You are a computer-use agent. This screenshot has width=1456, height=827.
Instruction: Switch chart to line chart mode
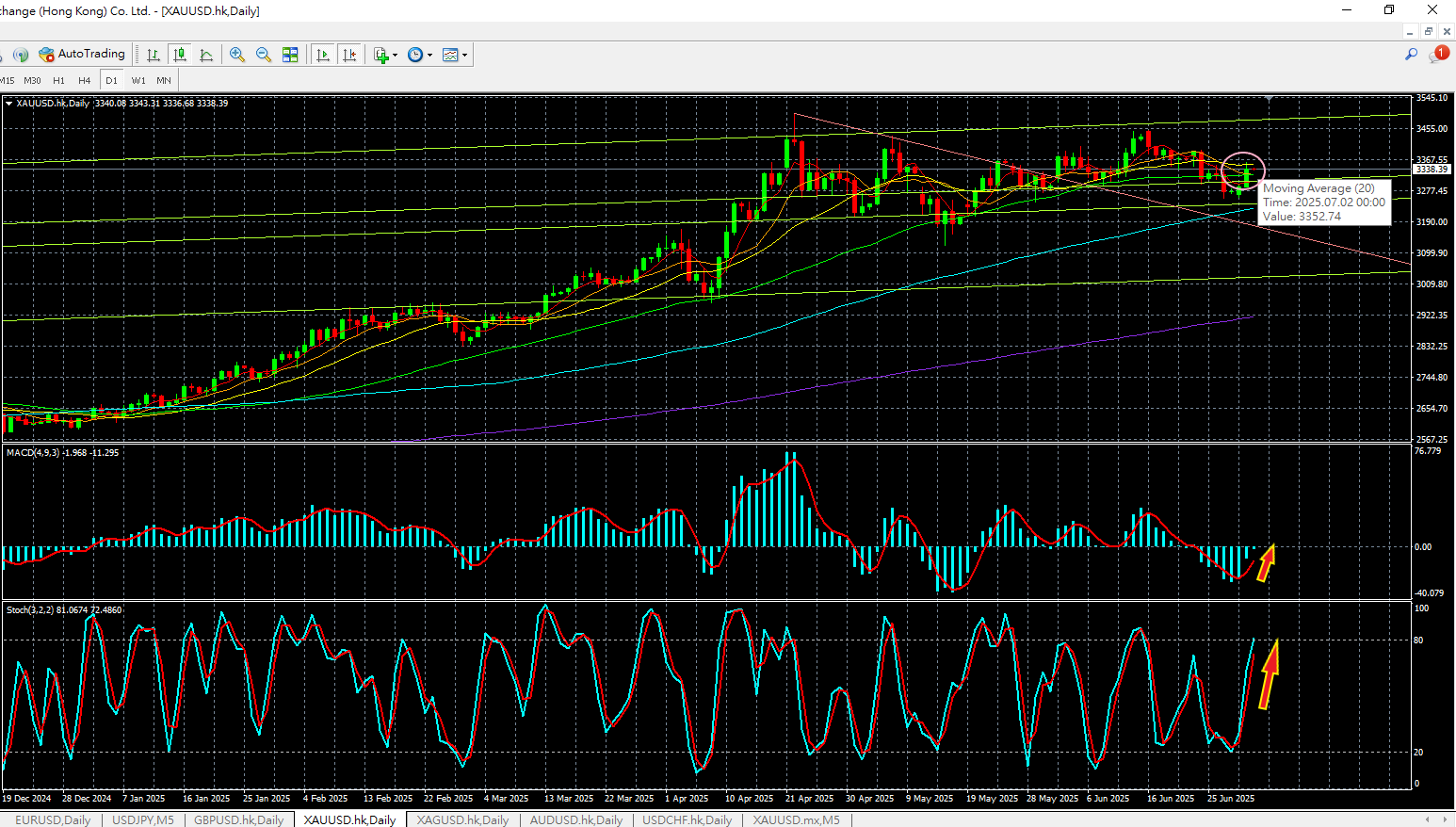tap(206, 55)
